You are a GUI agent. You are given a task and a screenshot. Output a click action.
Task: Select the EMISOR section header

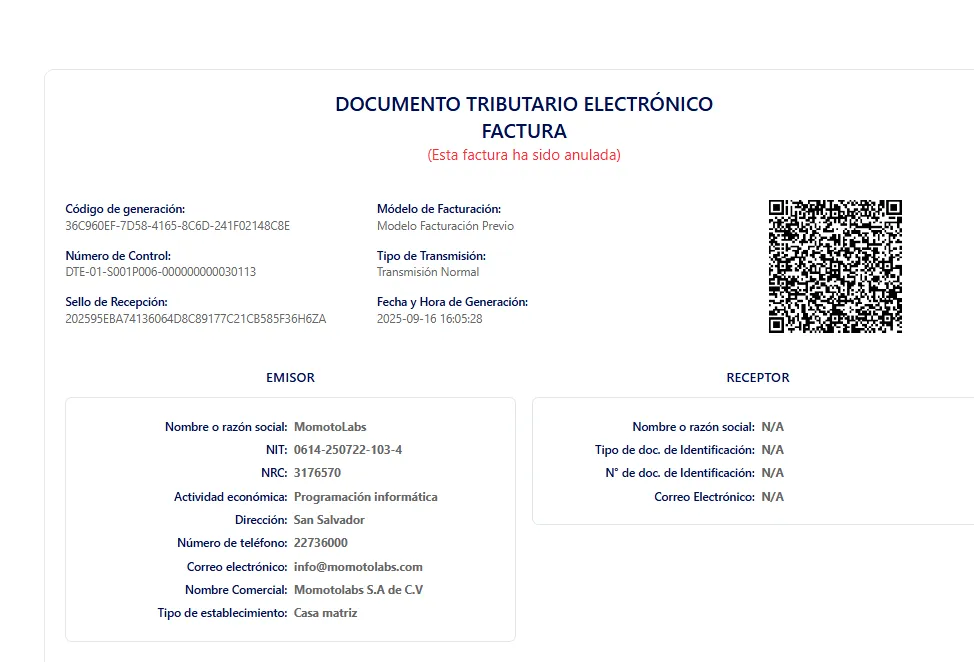coord(289,378)
